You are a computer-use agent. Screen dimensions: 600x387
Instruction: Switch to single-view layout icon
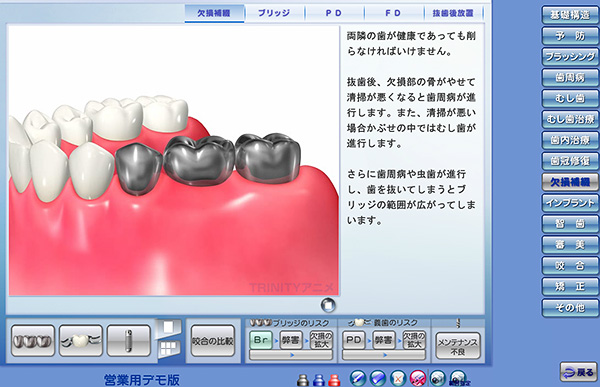pyautogui.click(x=168, y=327)
